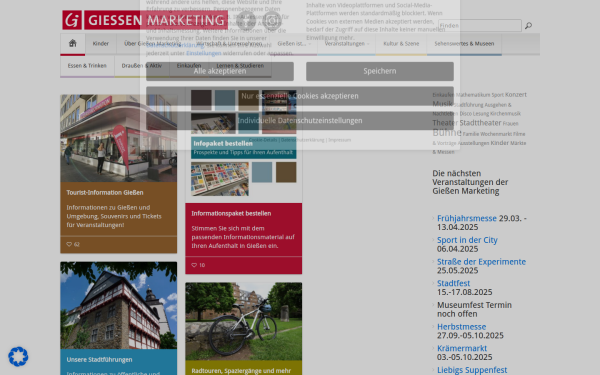This screenshot has width=600, height=375.
Task: Click the Einstellungen link in cookie text
Action: pos(204,53)
